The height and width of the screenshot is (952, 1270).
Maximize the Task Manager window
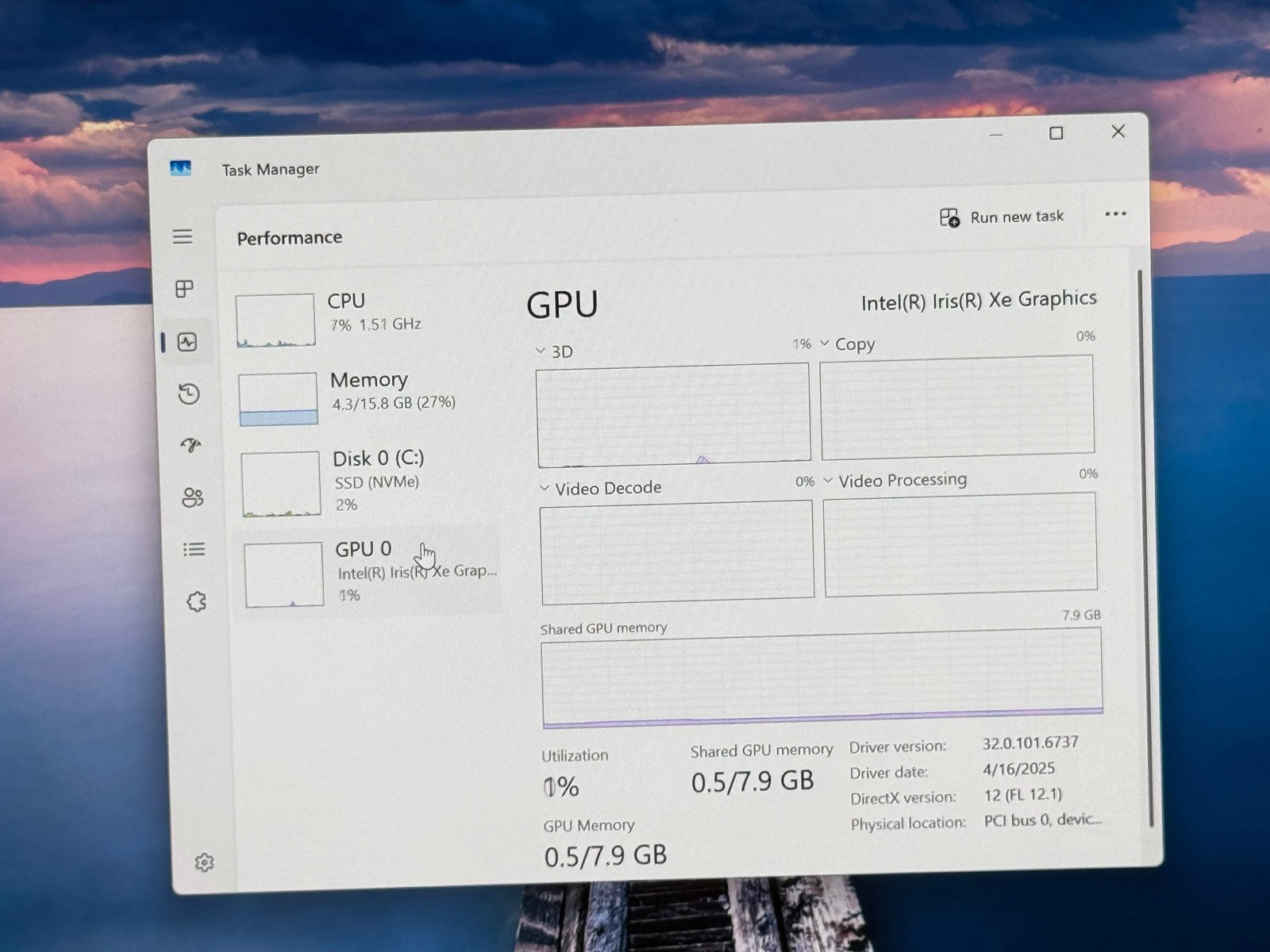(x=1056, y=133)
